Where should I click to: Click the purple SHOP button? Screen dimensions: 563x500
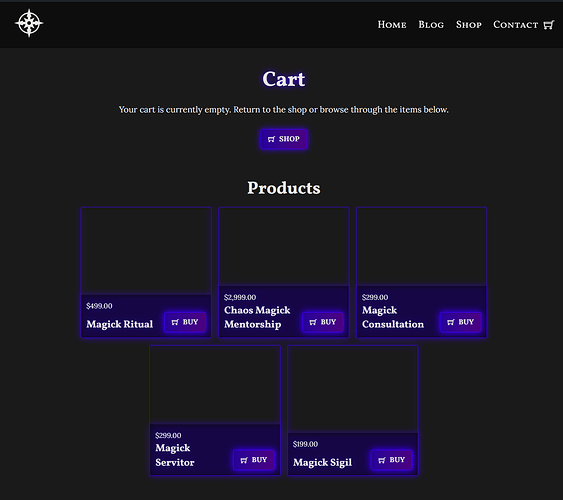coord(284,139)
